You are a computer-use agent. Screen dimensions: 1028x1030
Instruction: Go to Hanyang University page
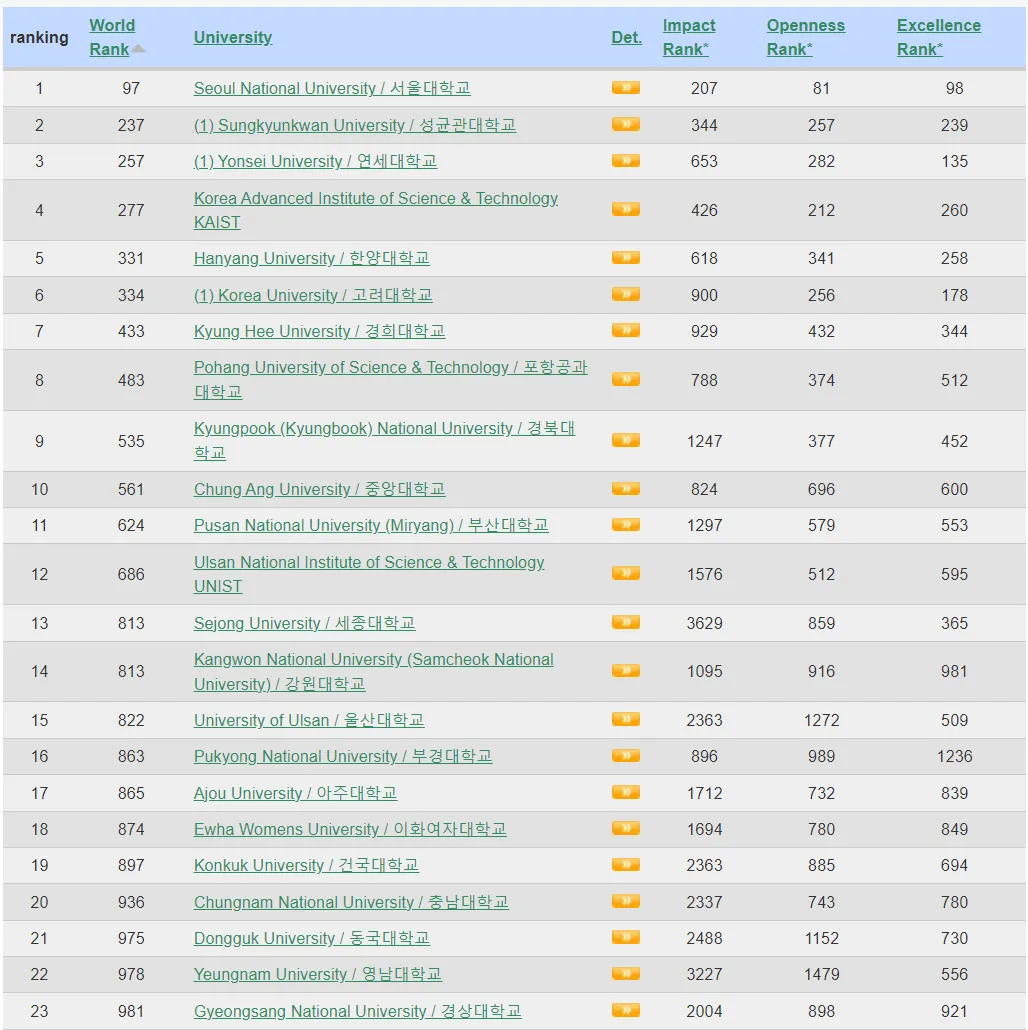point(311,258)
